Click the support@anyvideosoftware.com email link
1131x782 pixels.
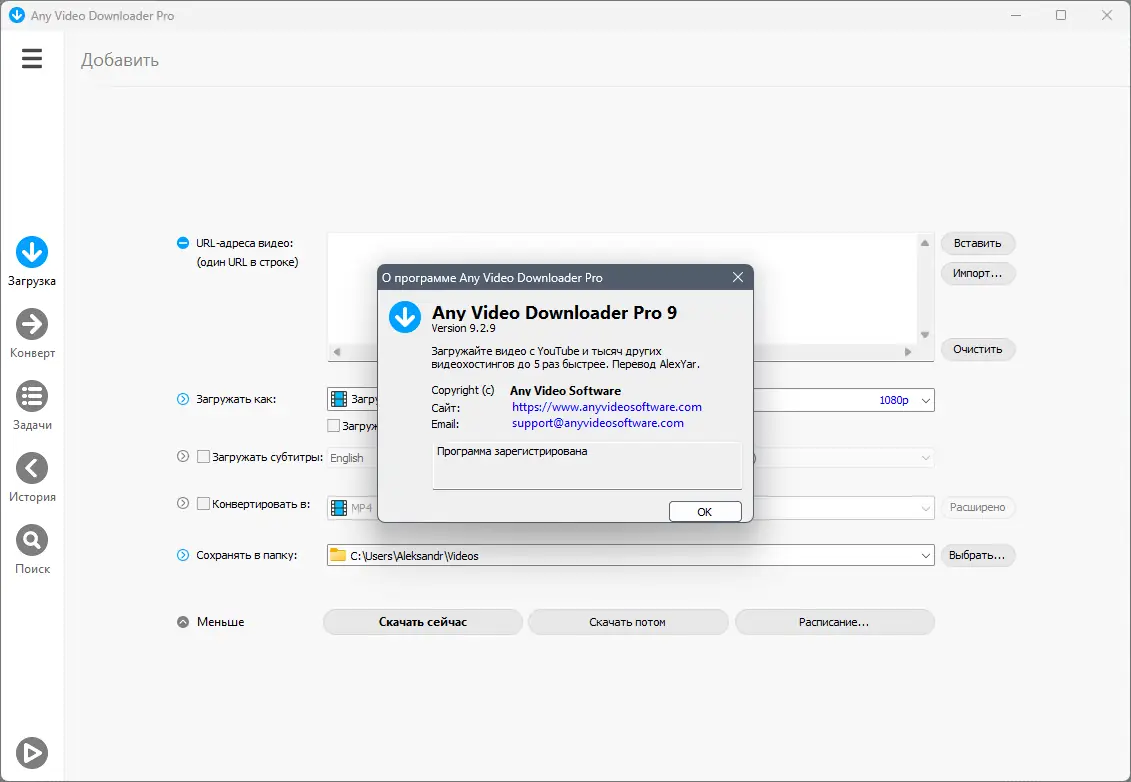point(598,423)
